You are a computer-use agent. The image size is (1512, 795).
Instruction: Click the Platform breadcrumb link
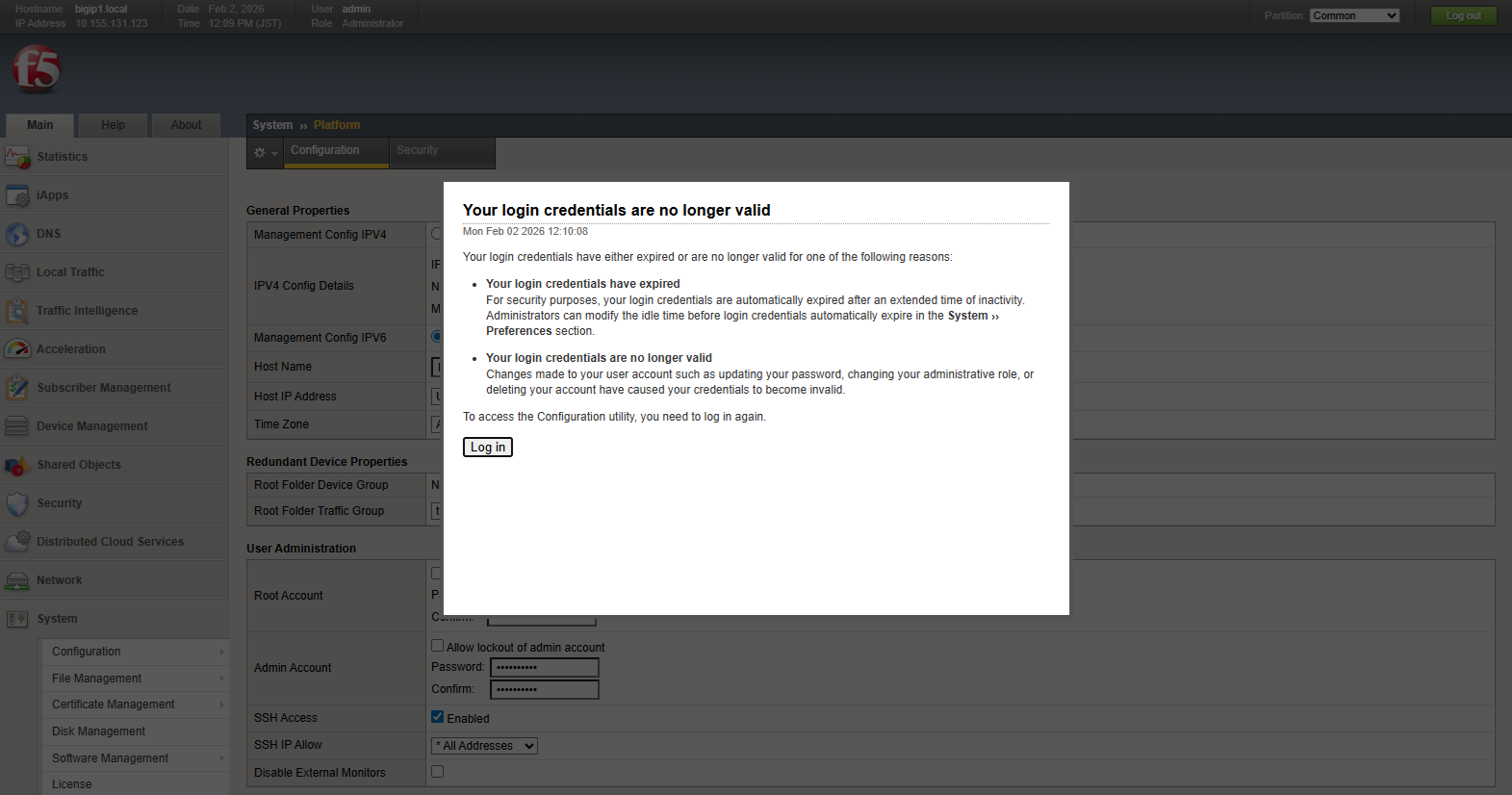pos(337,125)
